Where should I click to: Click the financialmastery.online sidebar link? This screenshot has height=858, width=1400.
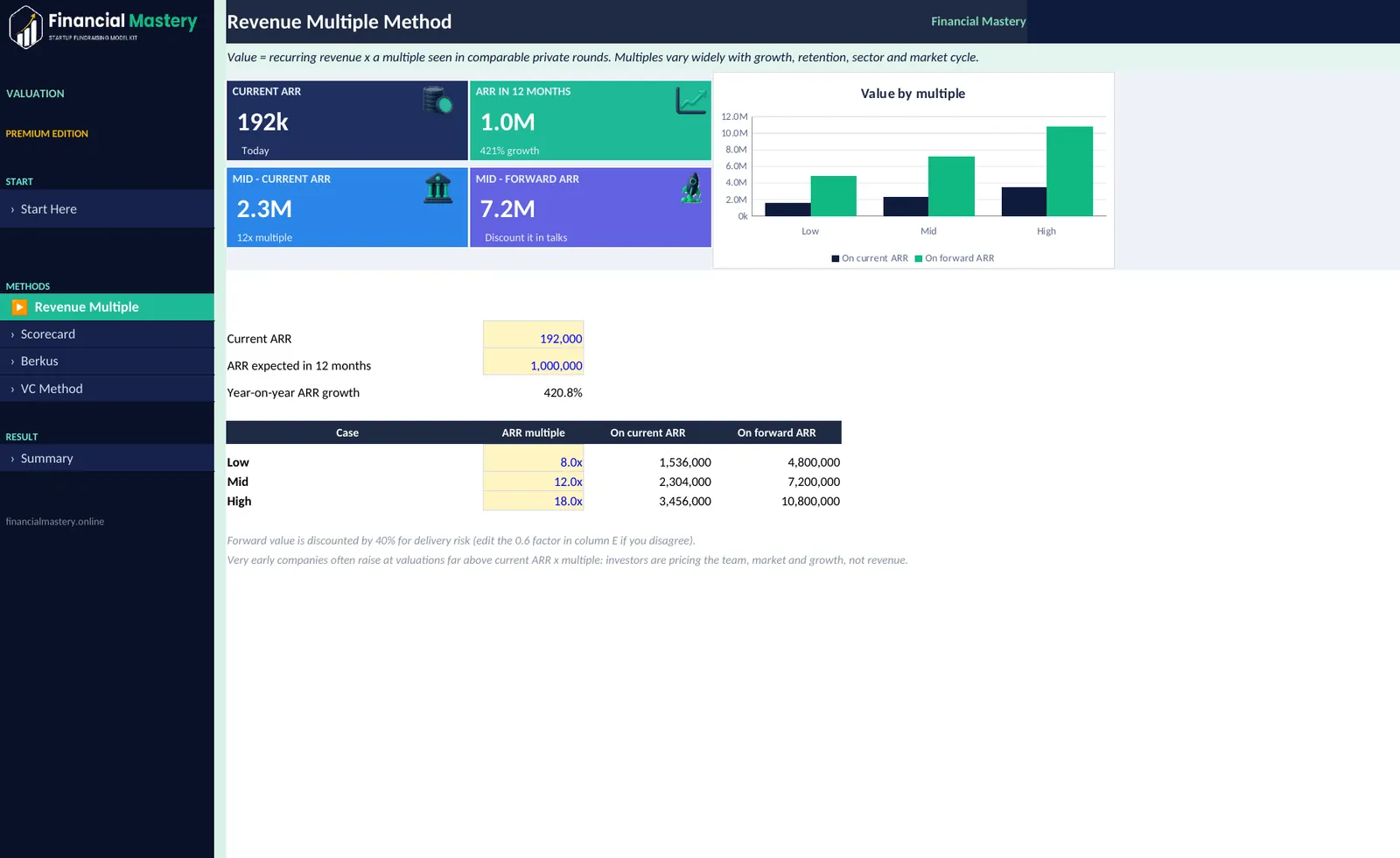coord(55,522)
